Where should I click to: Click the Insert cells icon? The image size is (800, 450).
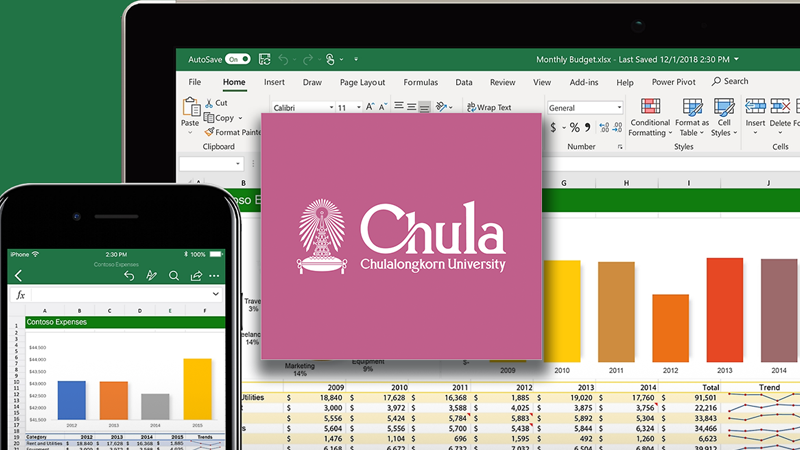tap(755, 106)
